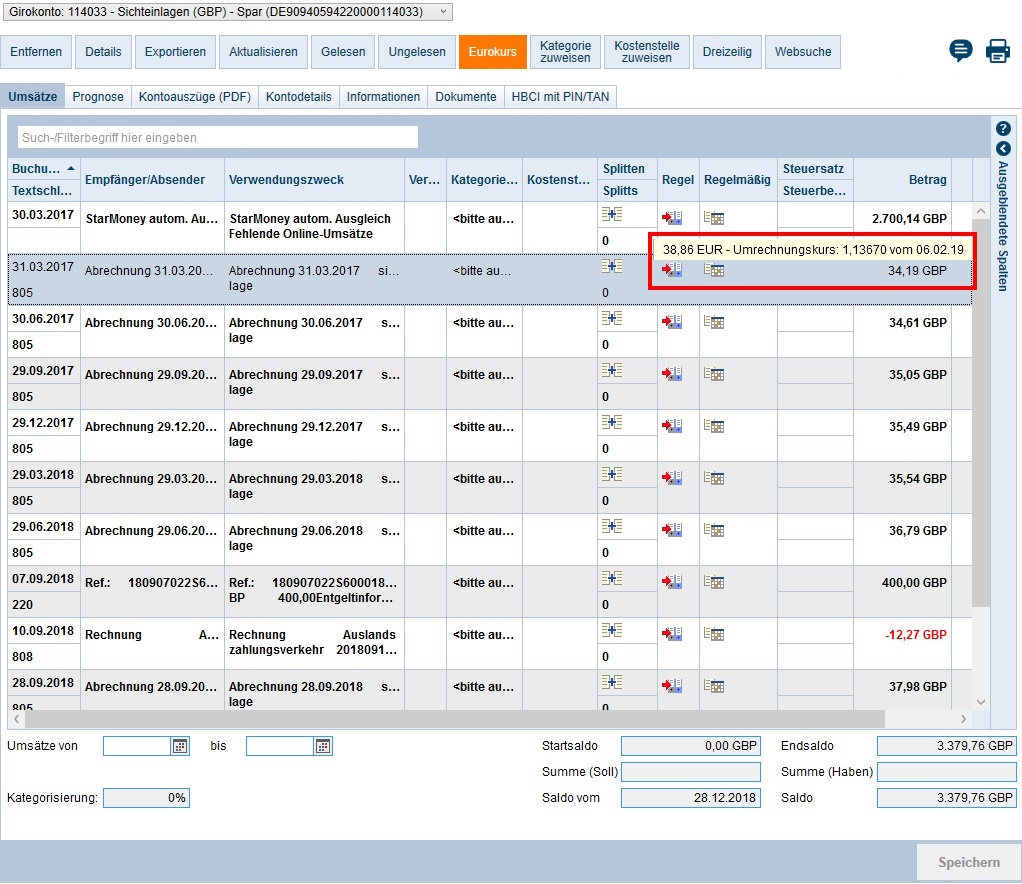Open HBCI mit PIN/TAN tab
This screenshot has width=1022, height=884.
(561, 96)
